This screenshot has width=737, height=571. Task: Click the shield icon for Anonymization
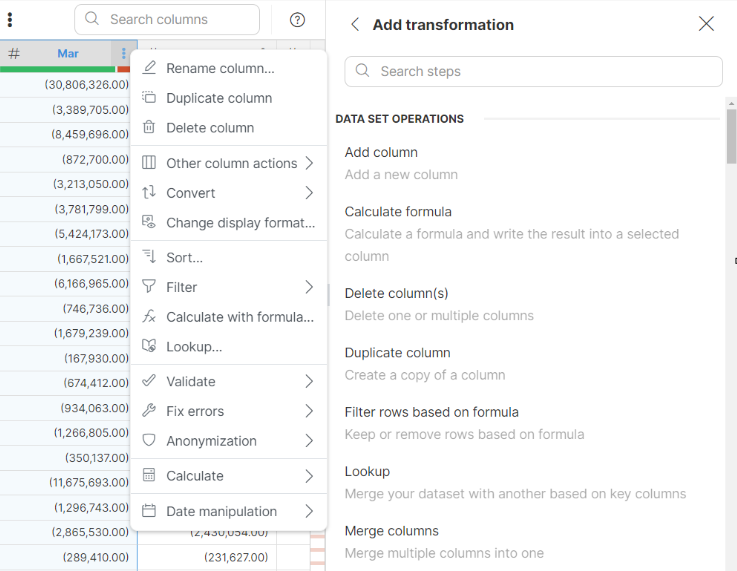tap(149, 440)
